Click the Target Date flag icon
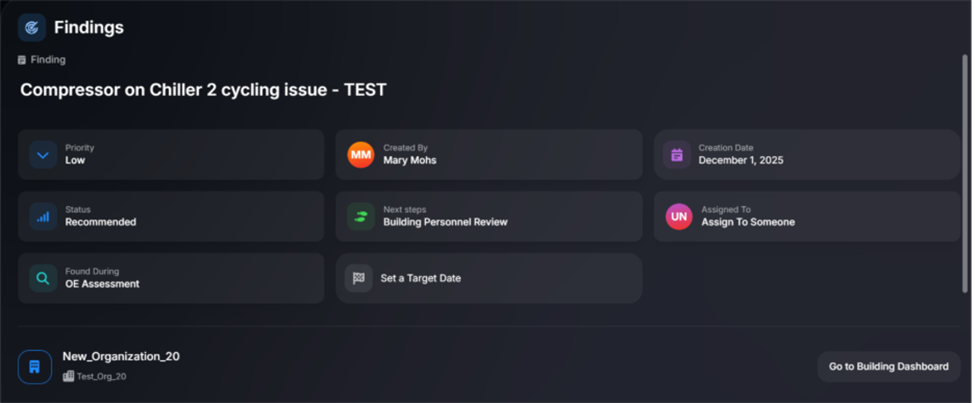This screenshot has width=975, height=403. coord(359,278)
